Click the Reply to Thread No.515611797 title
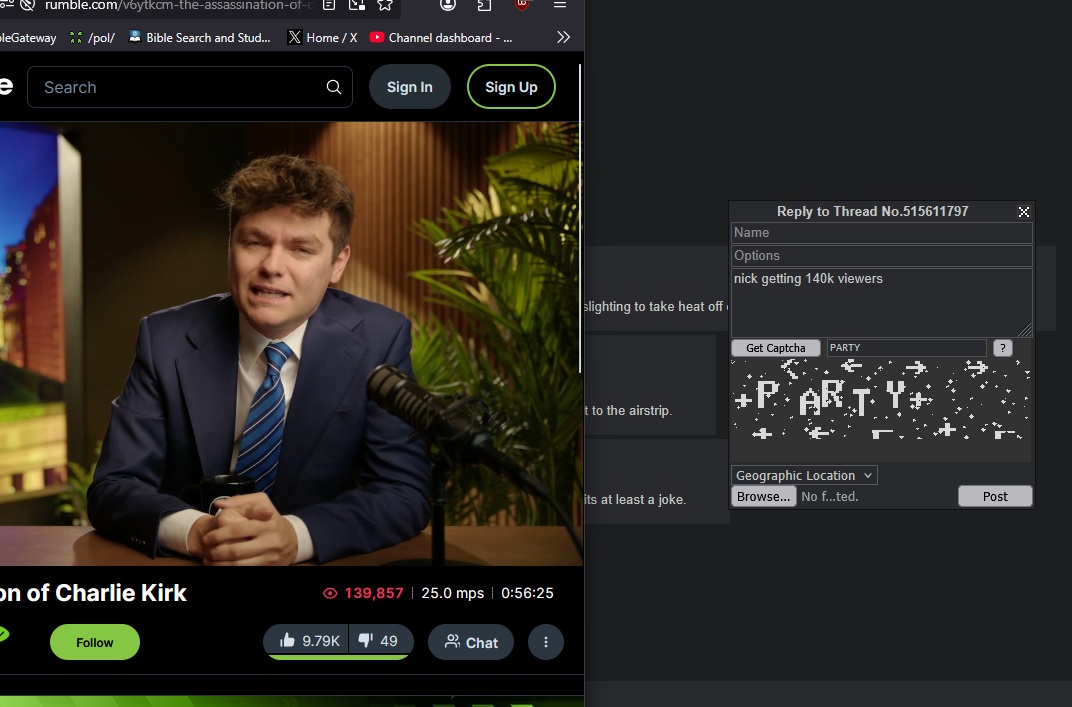This screenshot has width=1072, height=707. pos(872,211)
